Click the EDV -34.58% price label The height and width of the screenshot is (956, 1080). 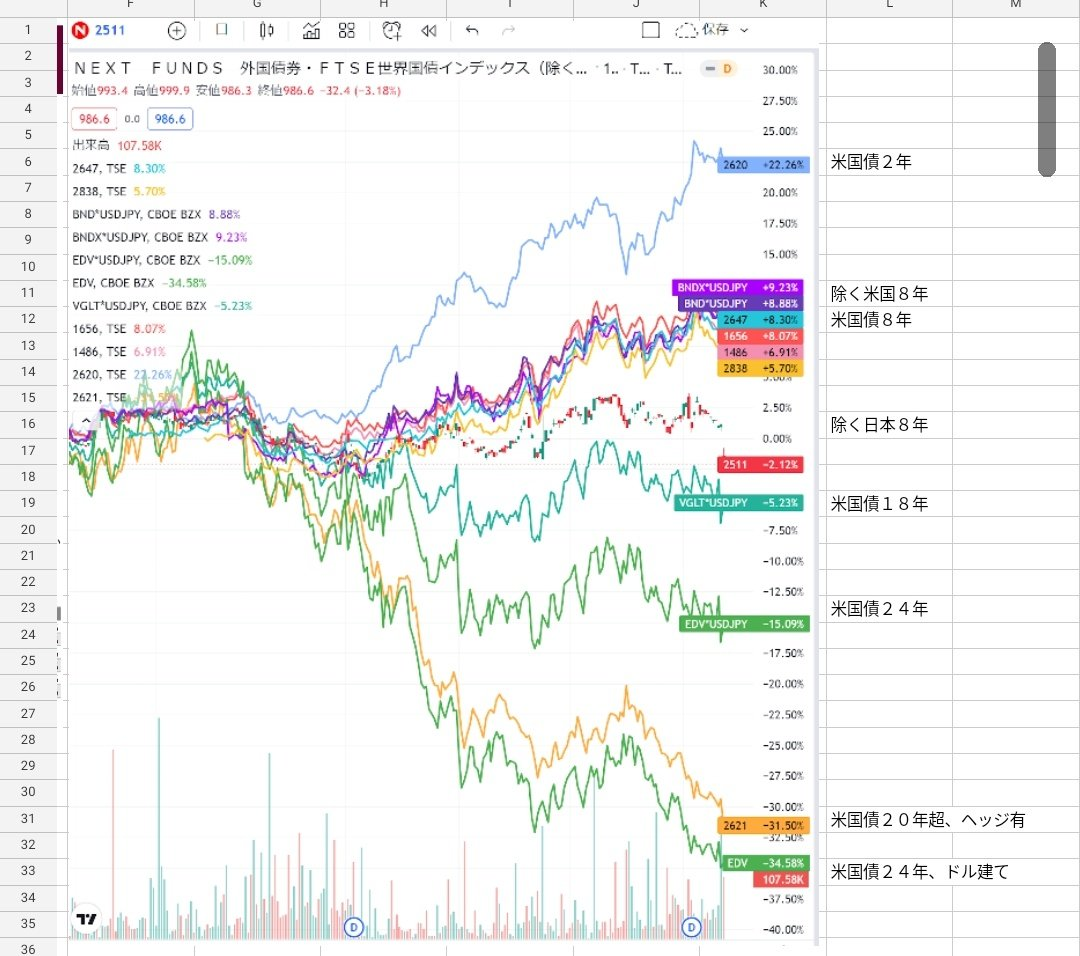point(765,863)
